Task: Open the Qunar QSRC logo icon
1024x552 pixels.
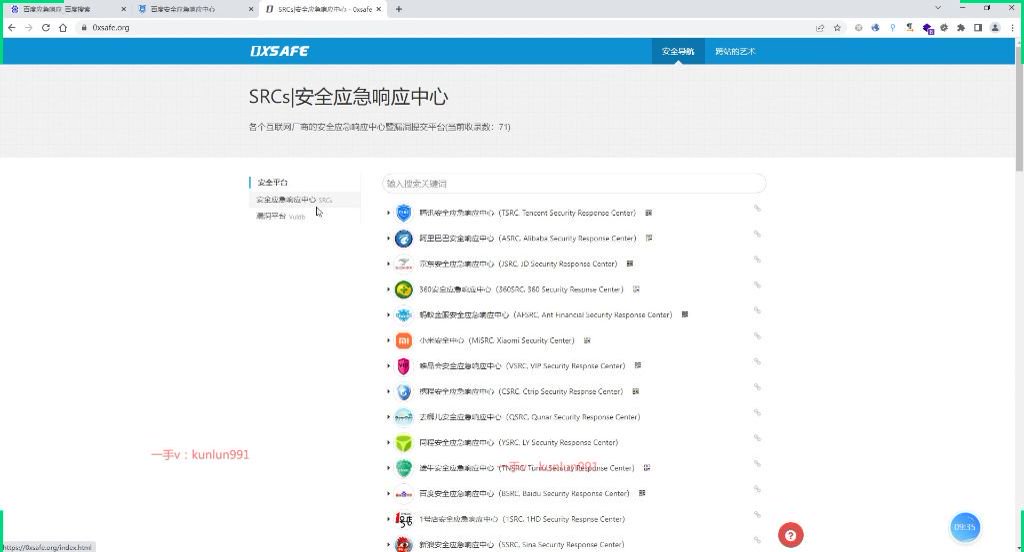Action: coord(404,417)
